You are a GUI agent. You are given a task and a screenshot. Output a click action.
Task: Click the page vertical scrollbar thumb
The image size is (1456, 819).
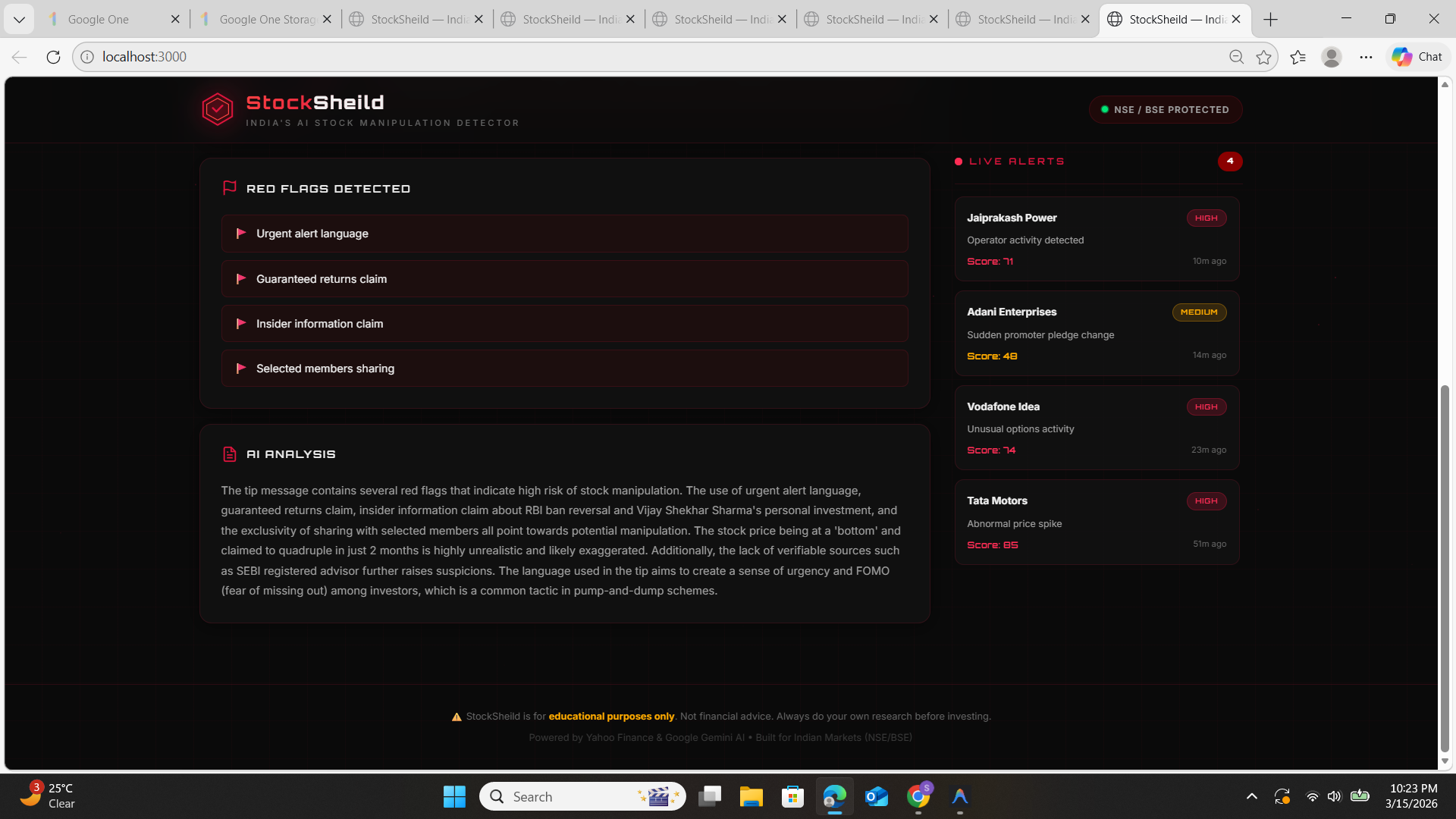click(1445, 569)
